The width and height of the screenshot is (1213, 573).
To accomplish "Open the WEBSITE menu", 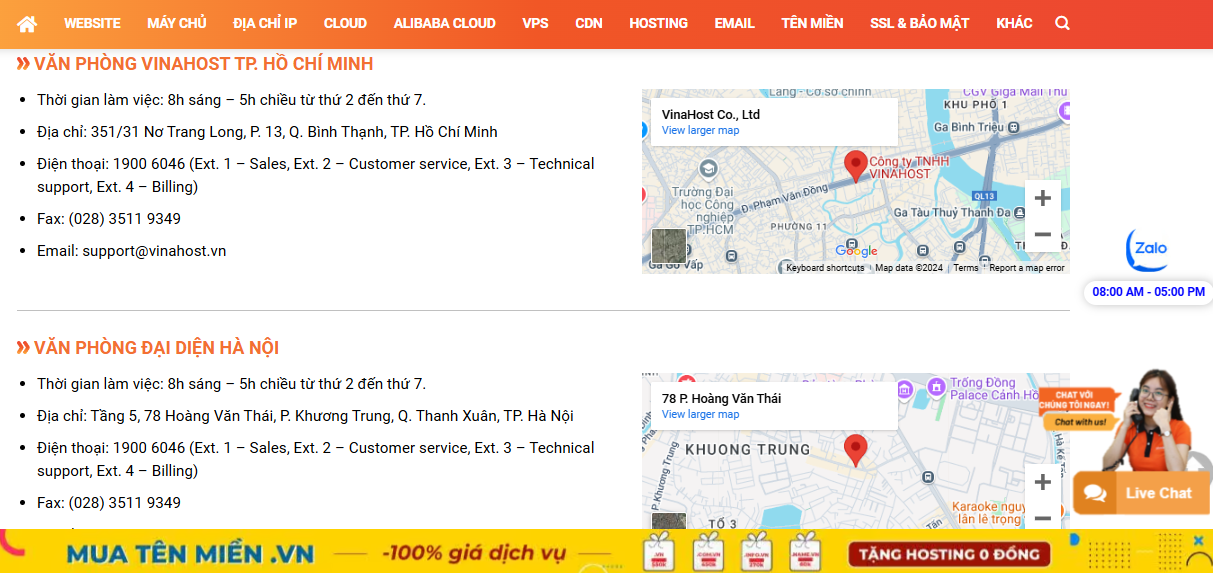I will pos(92,23).
